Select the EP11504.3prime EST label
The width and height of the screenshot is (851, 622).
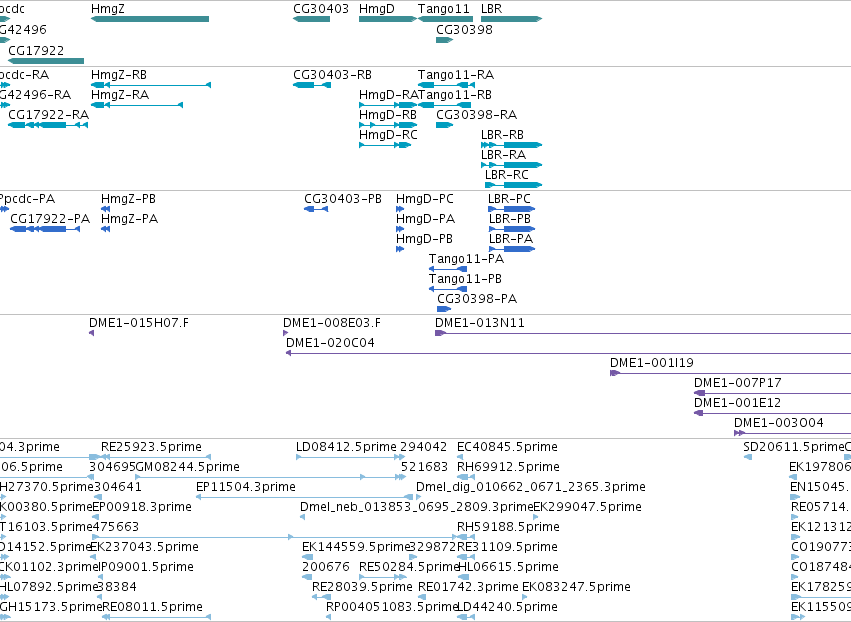tap(245, 488)
